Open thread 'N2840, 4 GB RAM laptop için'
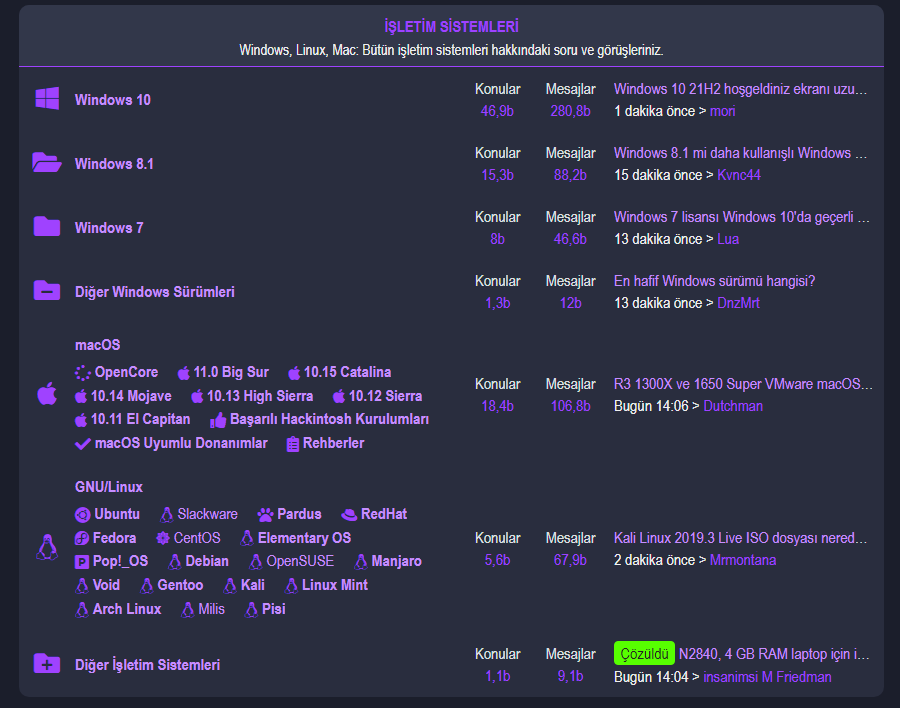 click(x=774, y=654)
